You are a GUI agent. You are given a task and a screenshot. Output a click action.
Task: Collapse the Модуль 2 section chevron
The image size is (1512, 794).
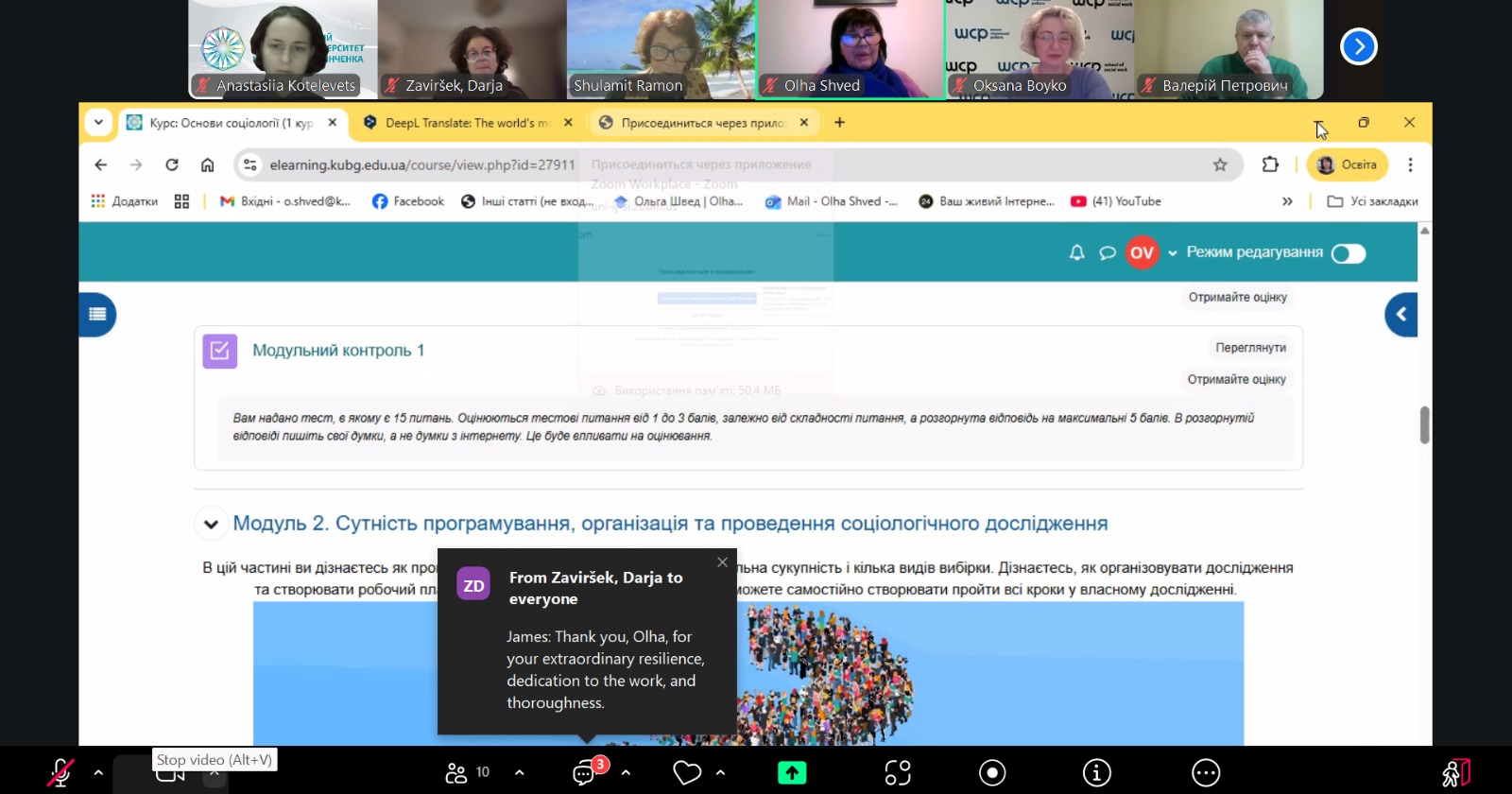pyautogui.click(x=211, y=524)
